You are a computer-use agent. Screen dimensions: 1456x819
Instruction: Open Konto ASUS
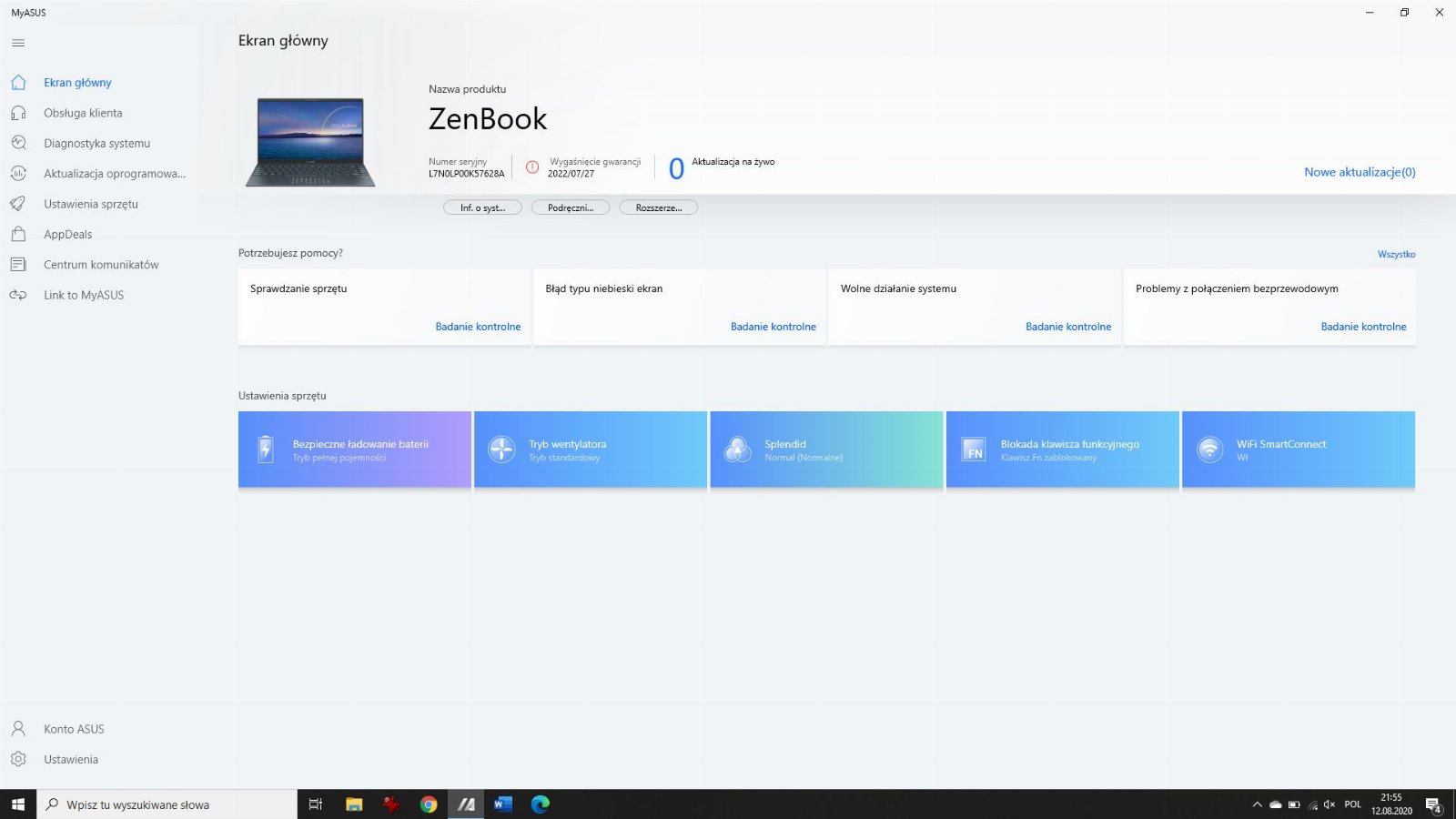[x=74, y=729]
